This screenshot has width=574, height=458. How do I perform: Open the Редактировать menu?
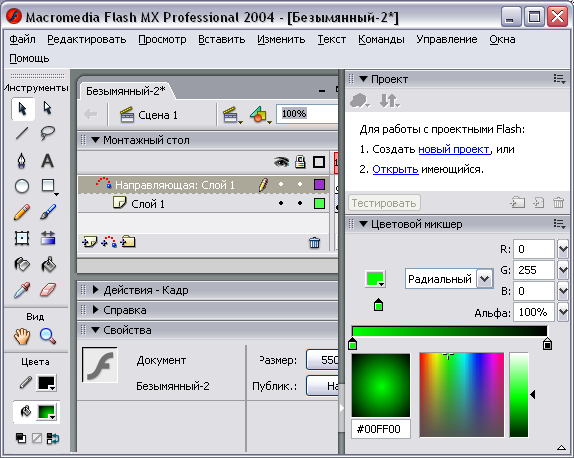coord(87,39)
